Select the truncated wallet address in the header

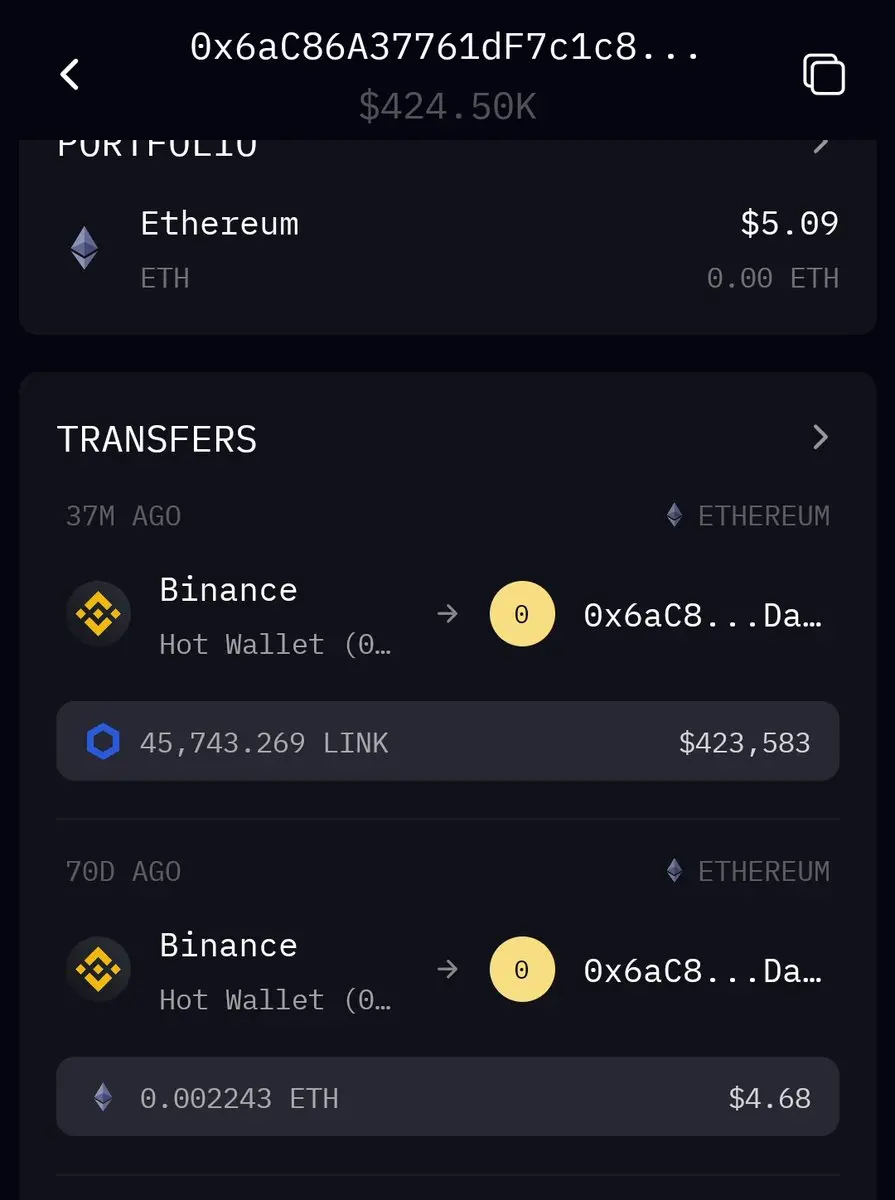point(446,47)
